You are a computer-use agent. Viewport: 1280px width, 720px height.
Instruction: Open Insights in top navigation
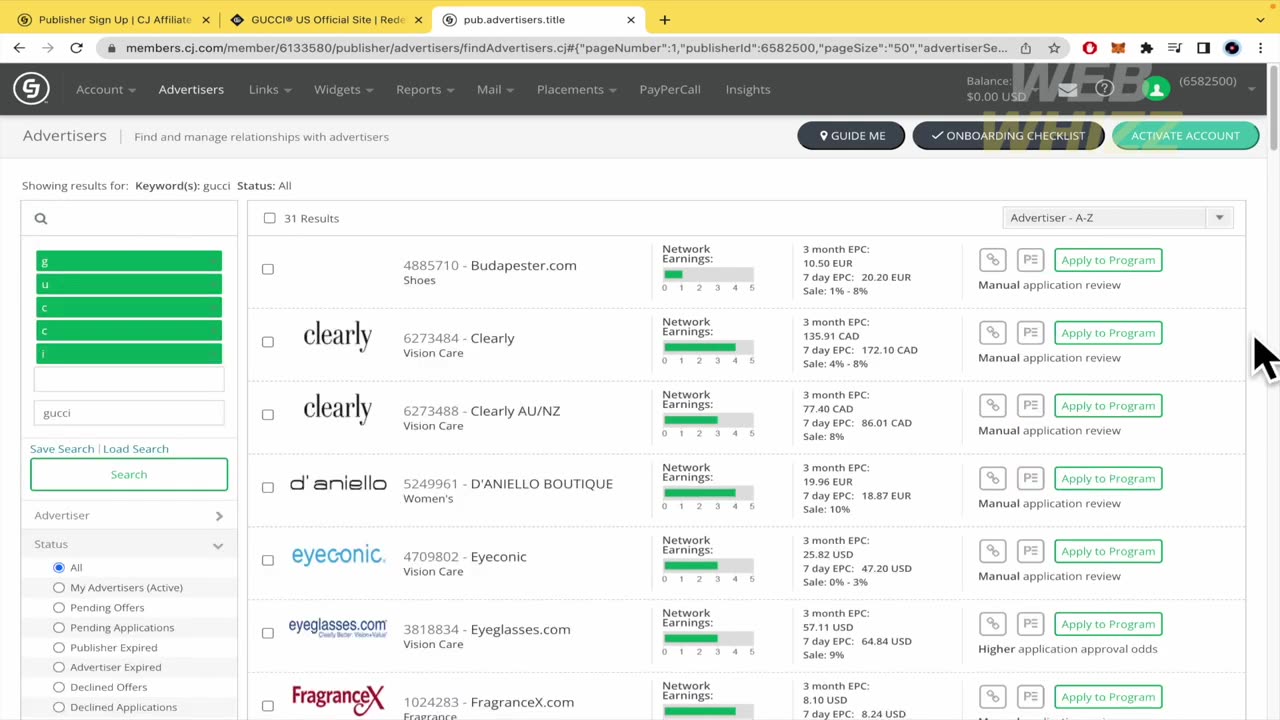pyautogui.click(x=748, y=89)
